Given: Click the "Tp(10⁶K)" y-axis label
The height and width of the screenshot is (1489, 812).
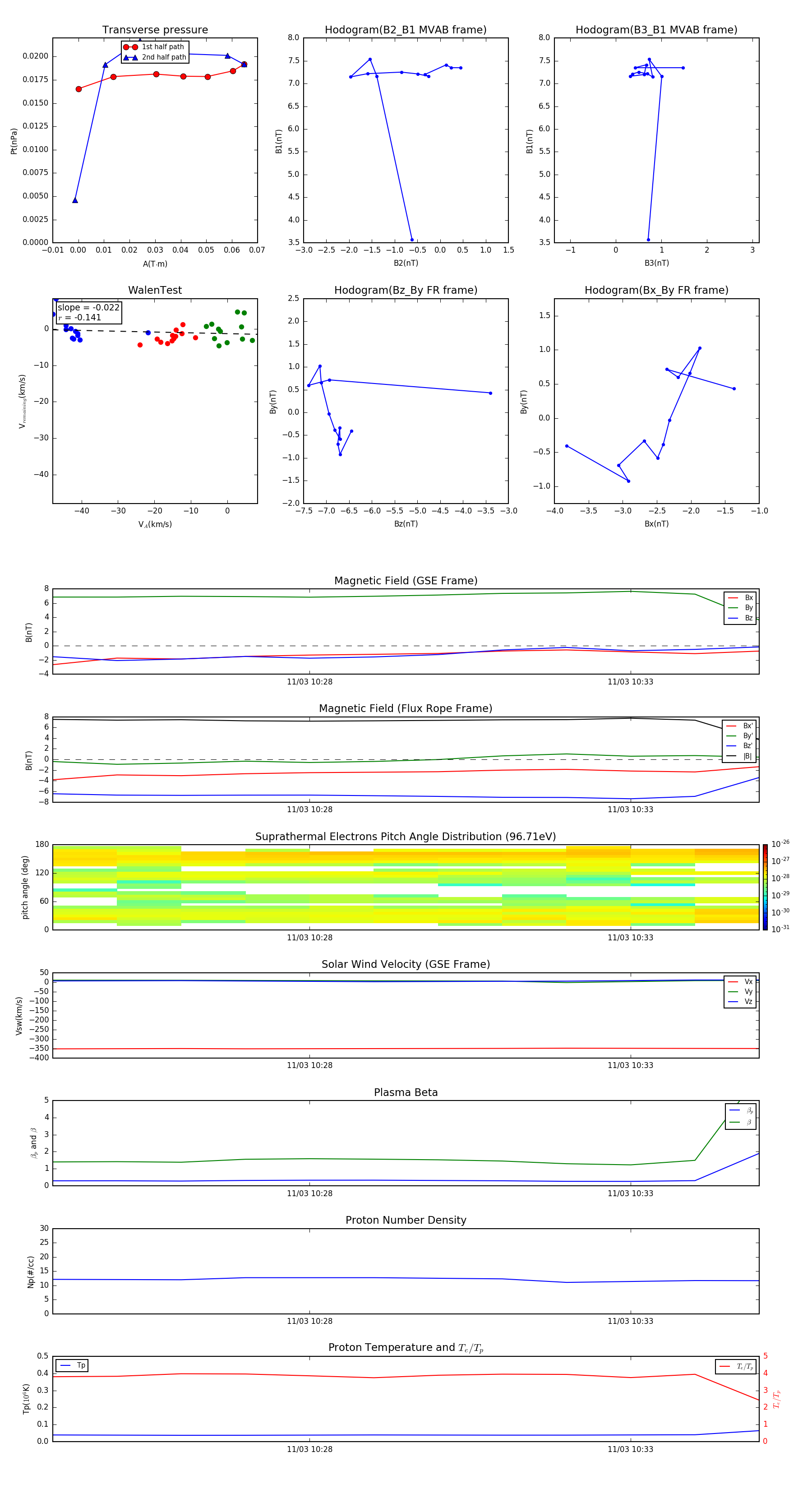Looking at the screenshot, I should tap(26, 1399).
